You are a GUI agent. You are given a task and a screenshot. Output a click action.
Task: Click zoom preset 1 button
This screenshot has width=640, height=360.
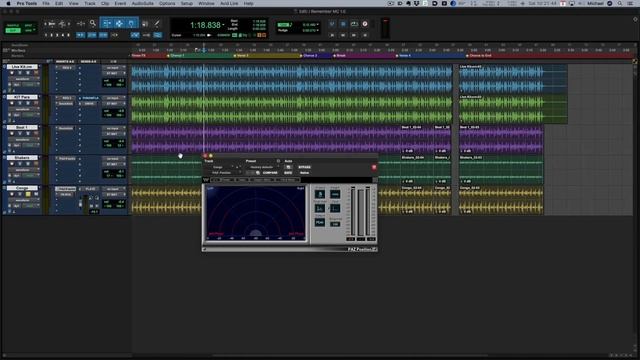(x=46, y=35)
